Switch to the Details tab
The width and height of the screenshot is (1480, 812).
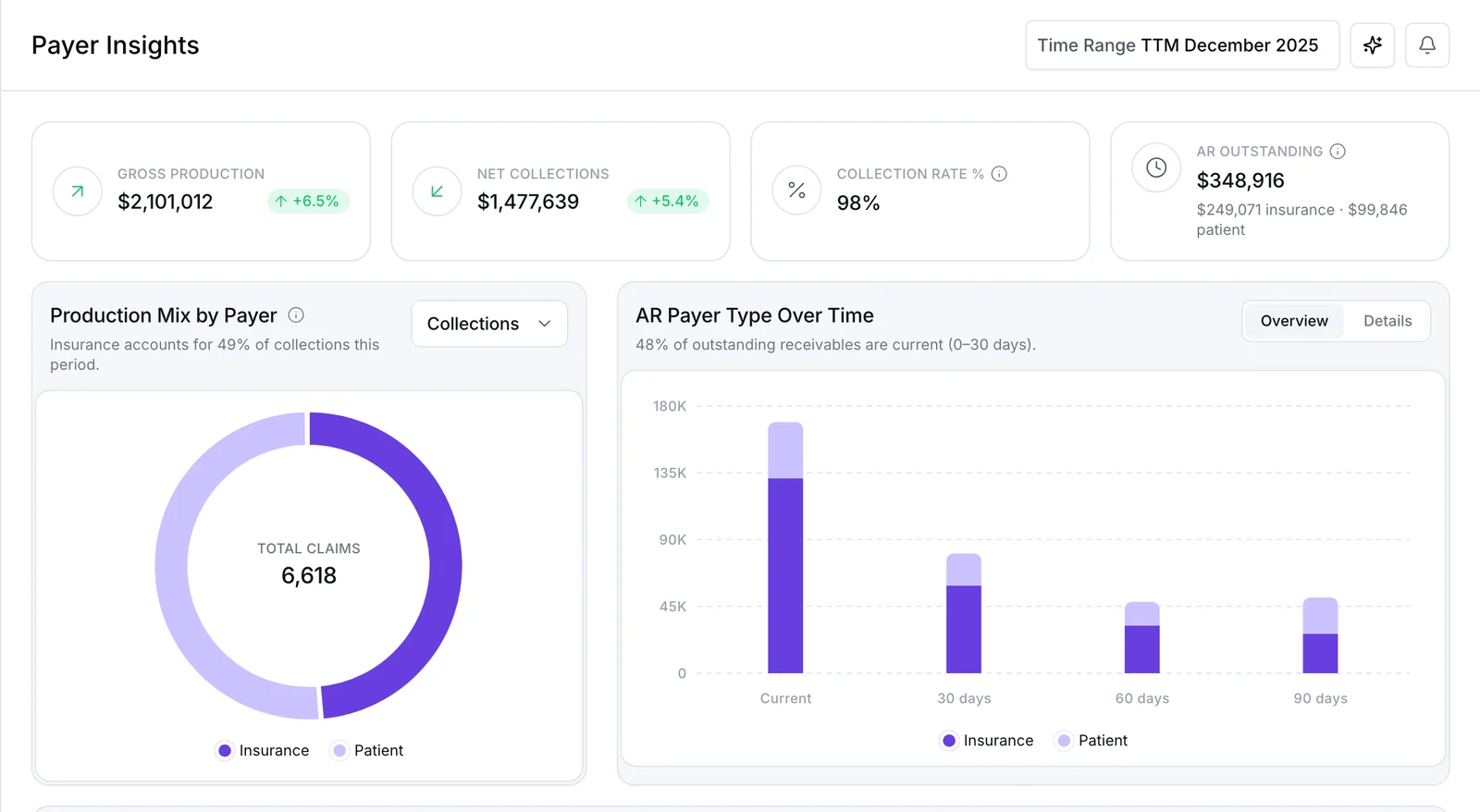tap(1387, 321)
